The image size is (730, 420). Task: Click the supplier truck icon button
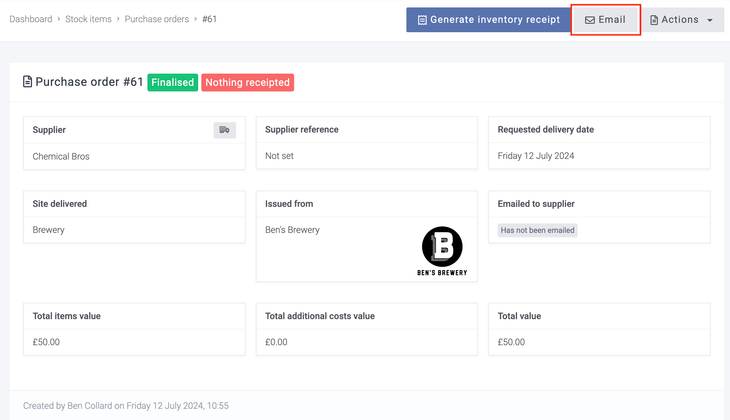pos(224,130)
